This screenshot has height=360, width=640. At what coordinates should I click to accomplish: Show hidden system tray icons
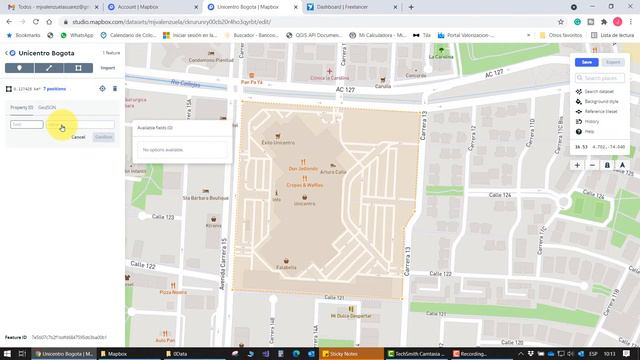pyautogui.click(x=521, y=354)
